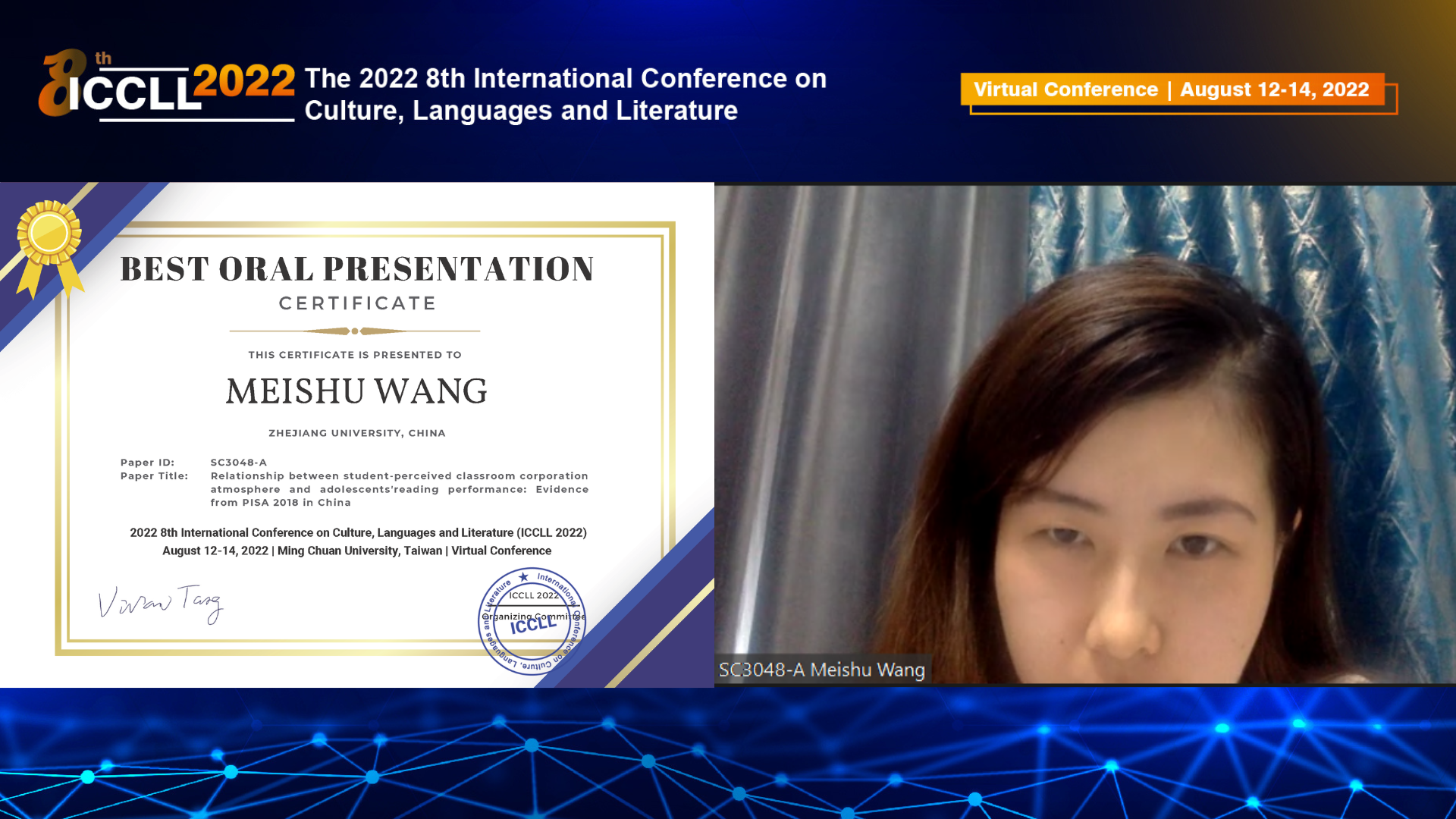Click the word 'CERTIFICATE' under the heading
Image resolution: width=1456 pixels, height=819 pixels.
point(357,303)
